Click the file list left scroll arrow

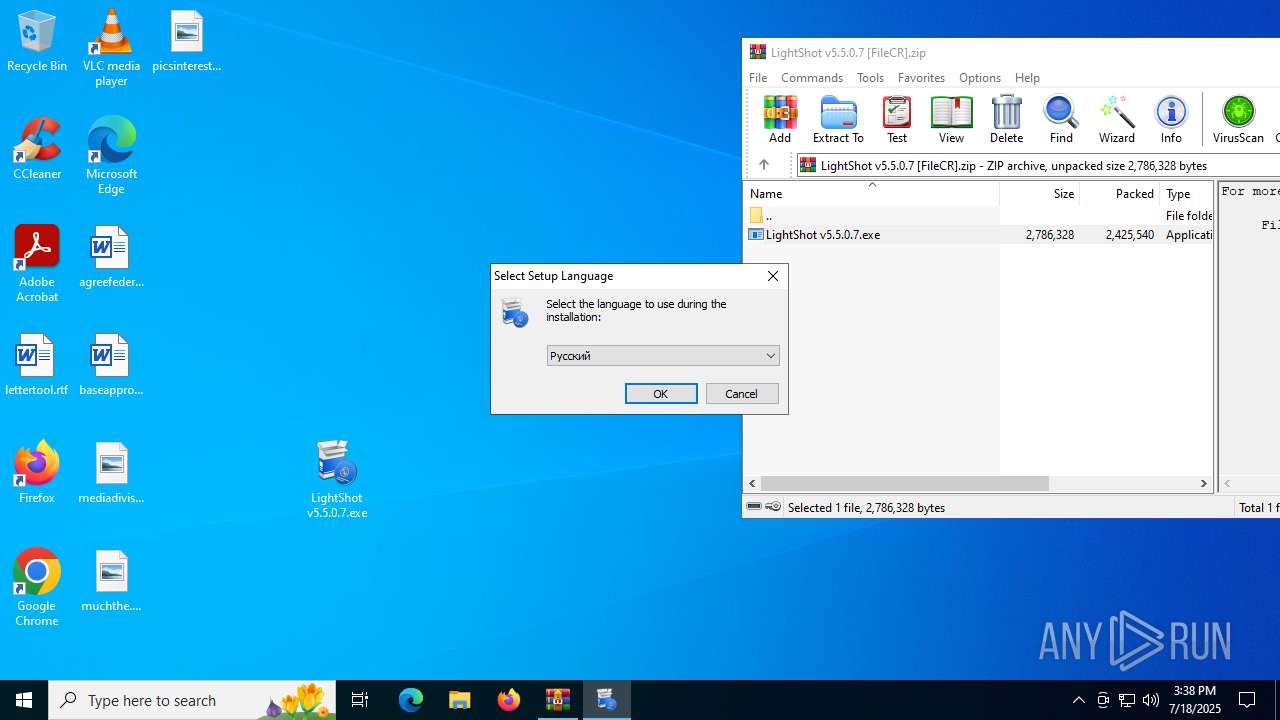click(752, 483)
